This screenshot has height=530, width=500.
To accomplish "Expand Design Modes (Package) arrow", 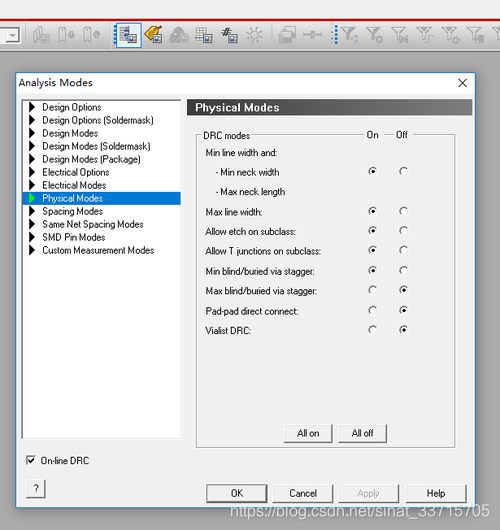I will (x=32, y=159).
